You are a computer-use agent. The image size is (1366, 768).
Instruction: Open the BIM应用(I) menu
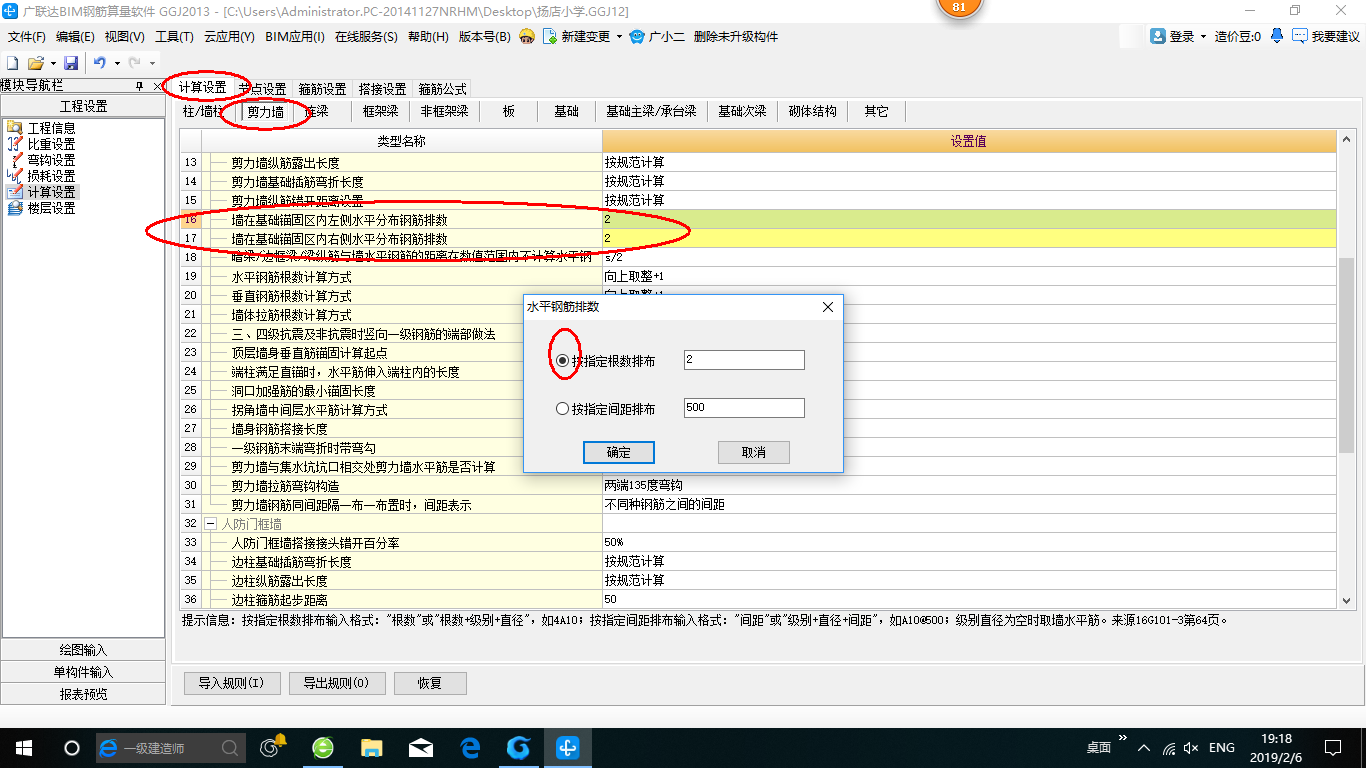[x=295, y=37]
